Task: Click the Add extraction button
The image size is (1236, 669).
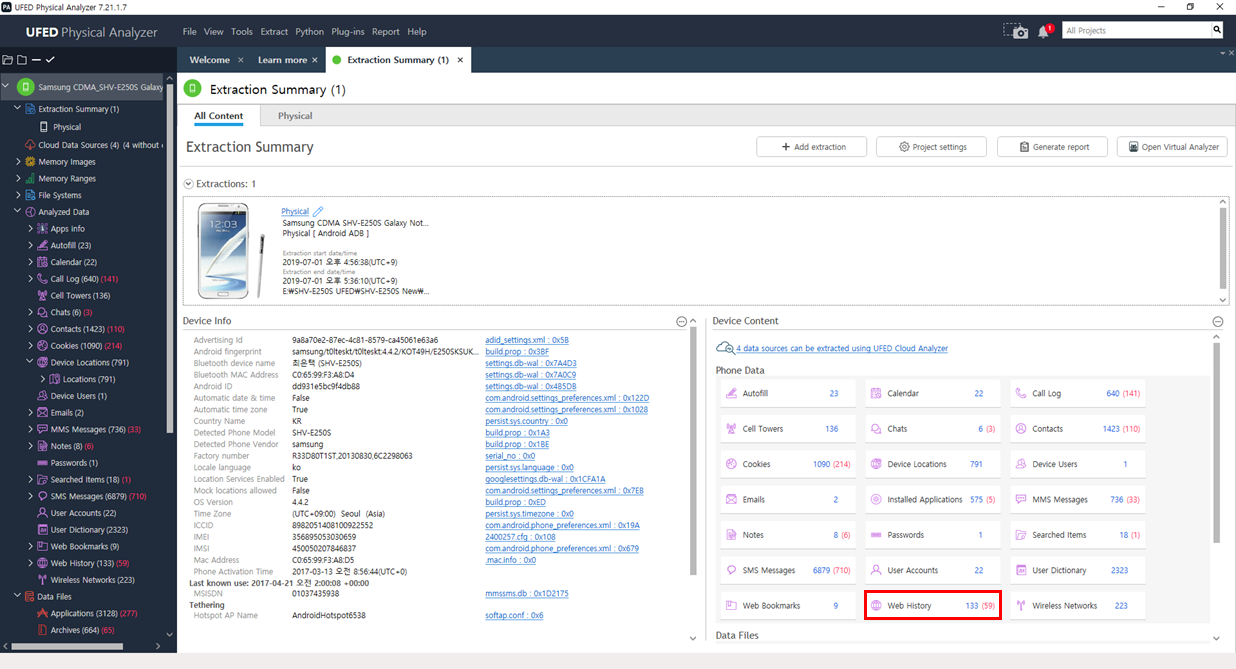Action: point(814,147)
